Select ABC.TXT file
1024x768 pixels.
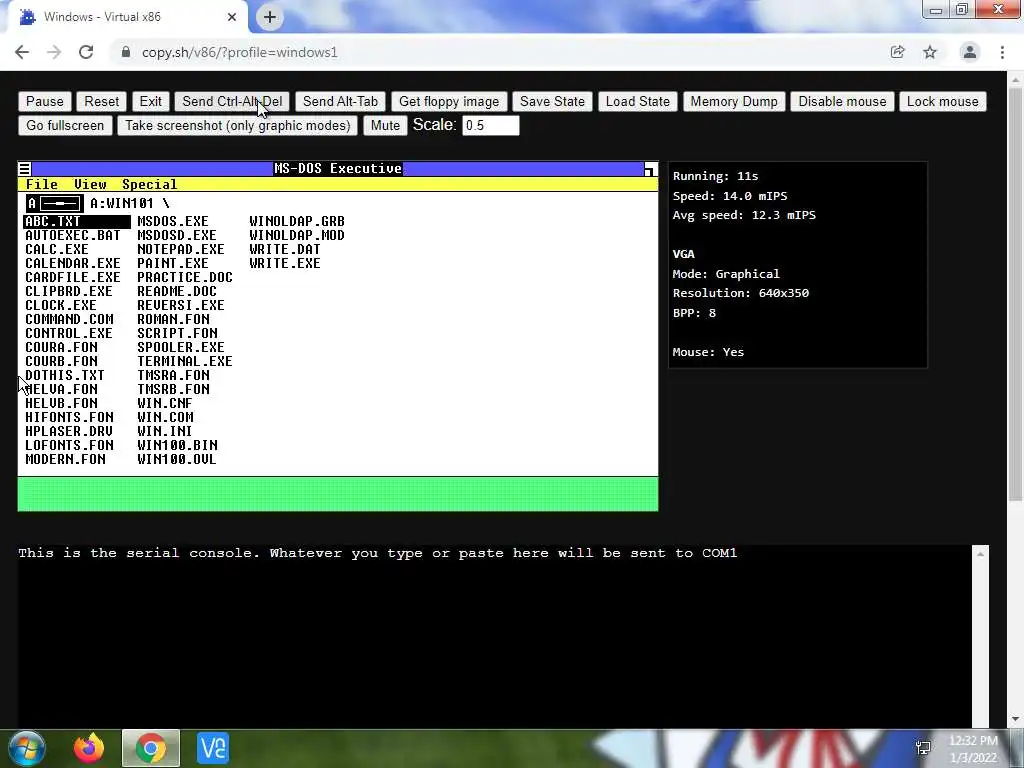pos(77,221)
